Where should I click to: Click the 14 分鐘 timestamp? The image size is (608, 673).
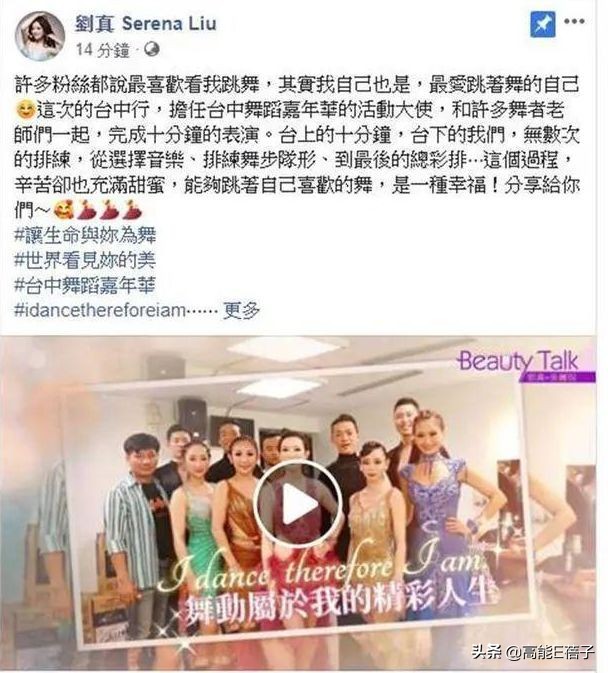[102, 50]
